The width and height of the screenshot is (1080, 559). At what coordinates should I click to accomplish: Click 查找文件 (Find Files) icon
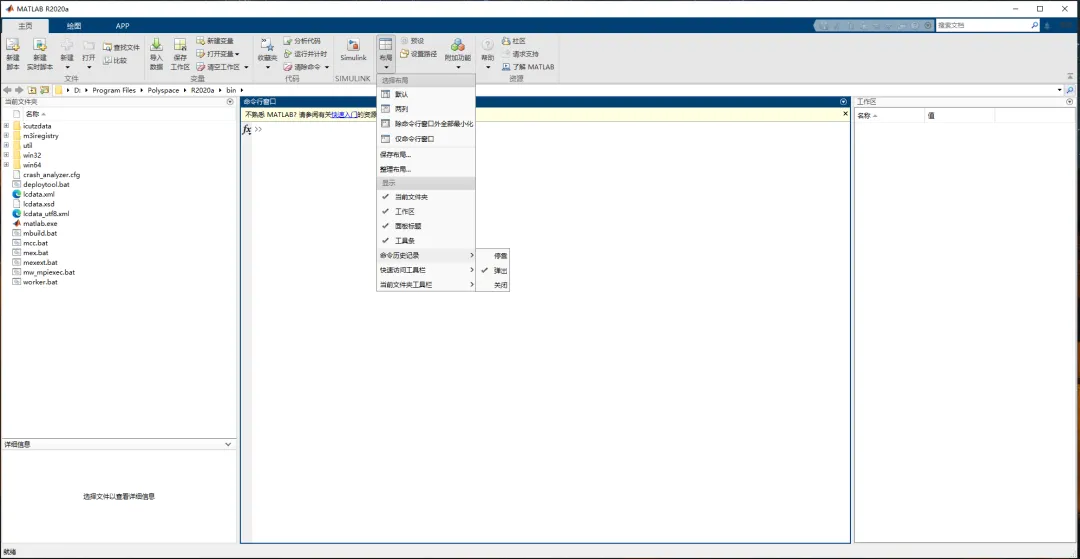pos(107,48)
